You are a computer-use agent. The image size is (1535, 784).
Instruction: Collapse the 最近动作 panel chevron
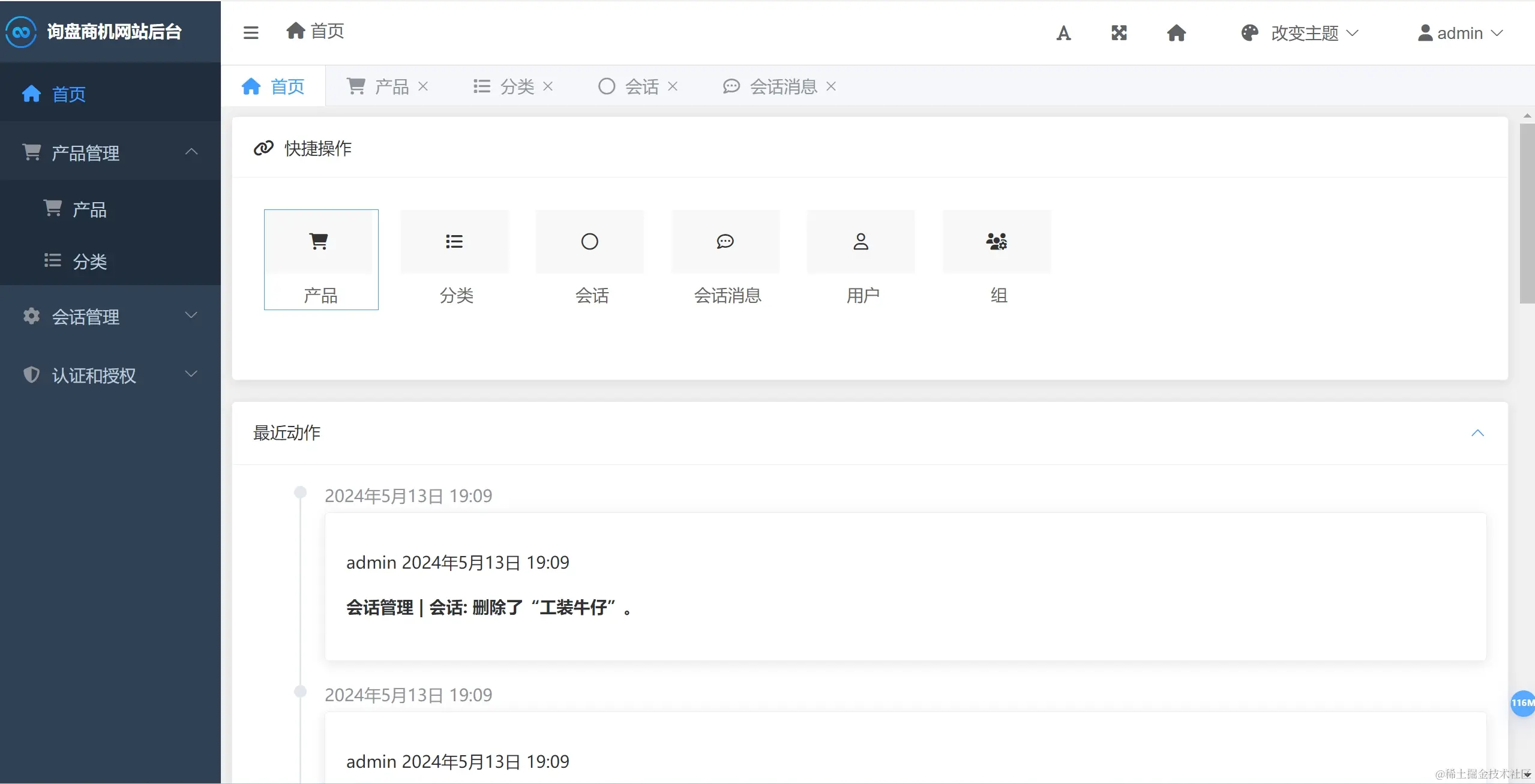tap(1477, 432)
